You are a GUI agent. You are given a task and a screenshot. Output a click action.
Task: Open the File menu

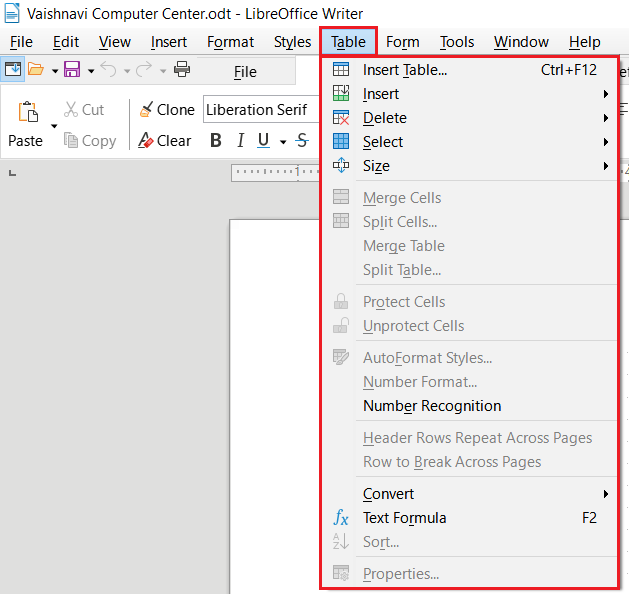coord(21,42)
